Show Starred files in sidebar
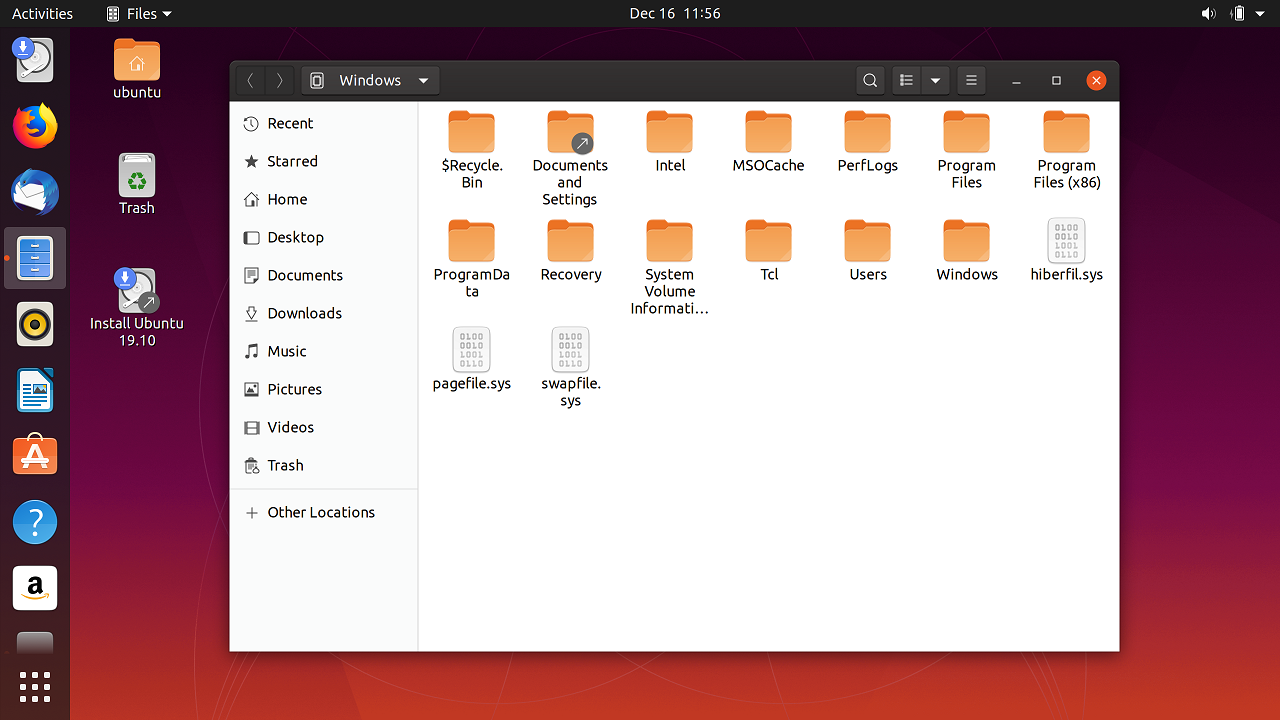This screenshot has height=720, width=1280. pos(324,161)
